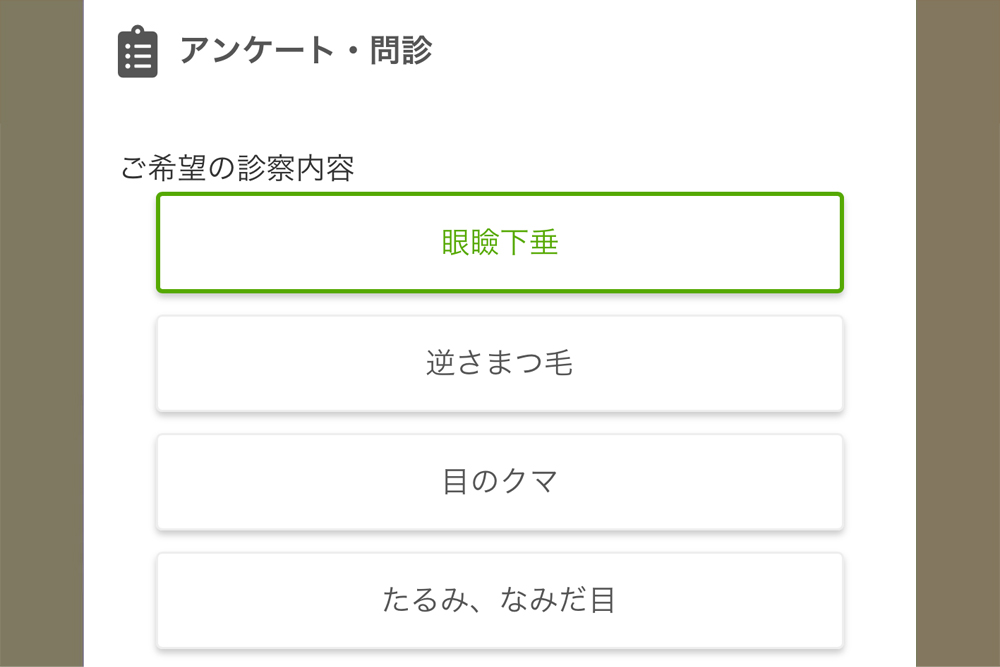Click the 問診 word in the title
This screenshot has height=667, width=1000.
click(x=401, y=50)
